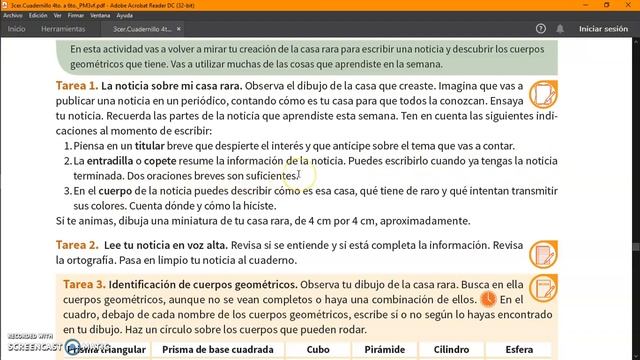The height and width of the screenshot is (360, 640).
Task: Click the bold word 'cuerpo' in item 3
Action: point(115,191)
